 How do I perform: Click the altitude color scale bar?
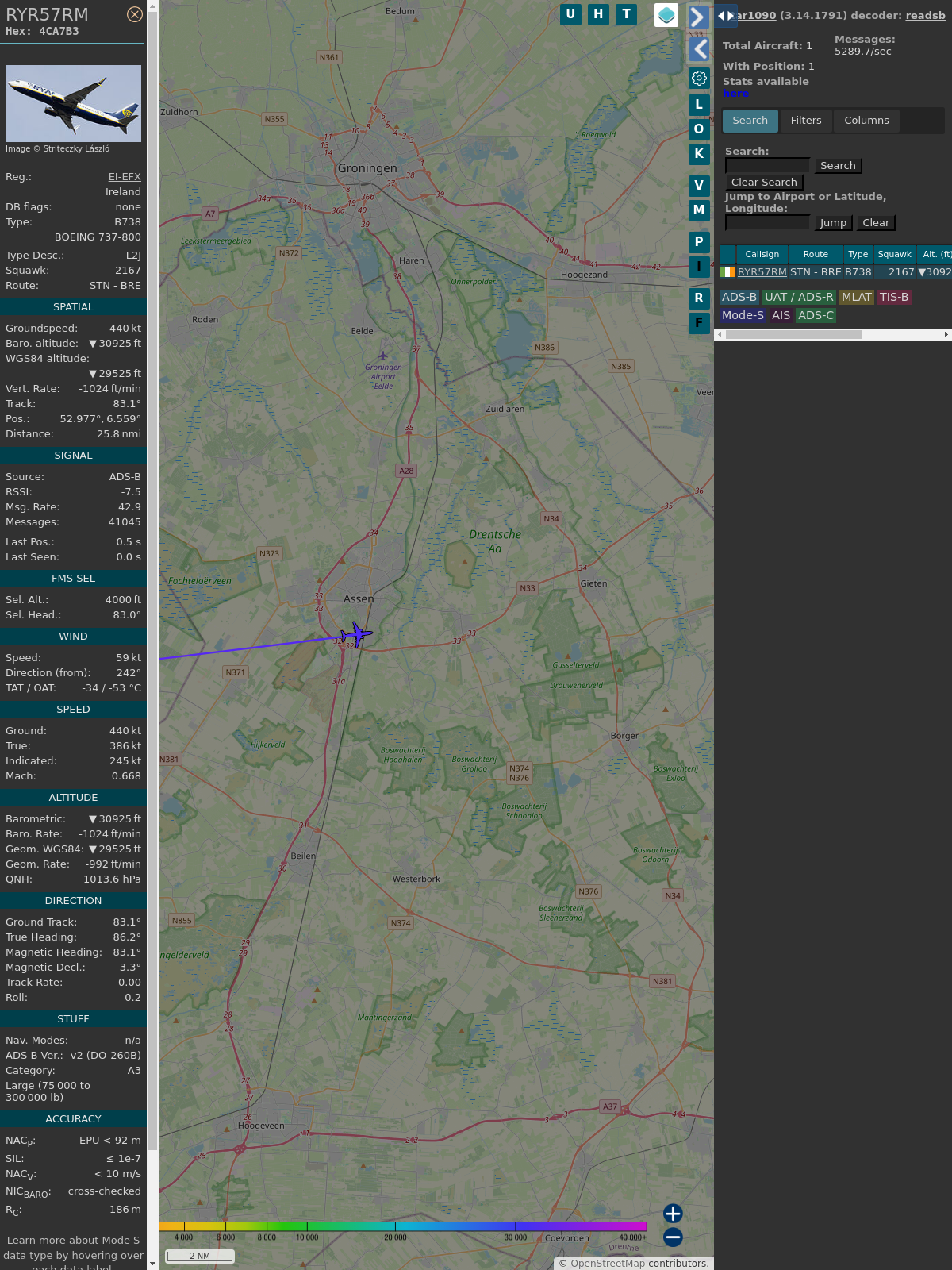(403, 1226)
